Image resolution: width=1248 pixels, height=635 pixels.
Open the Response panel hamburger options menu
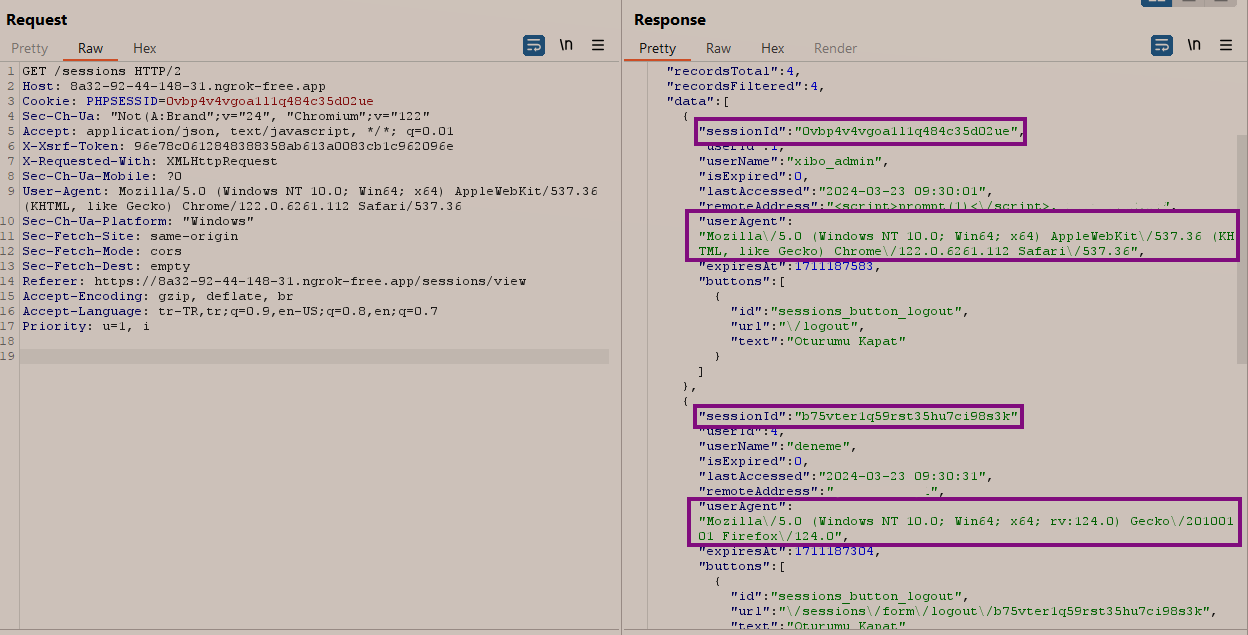point(1225,45)
